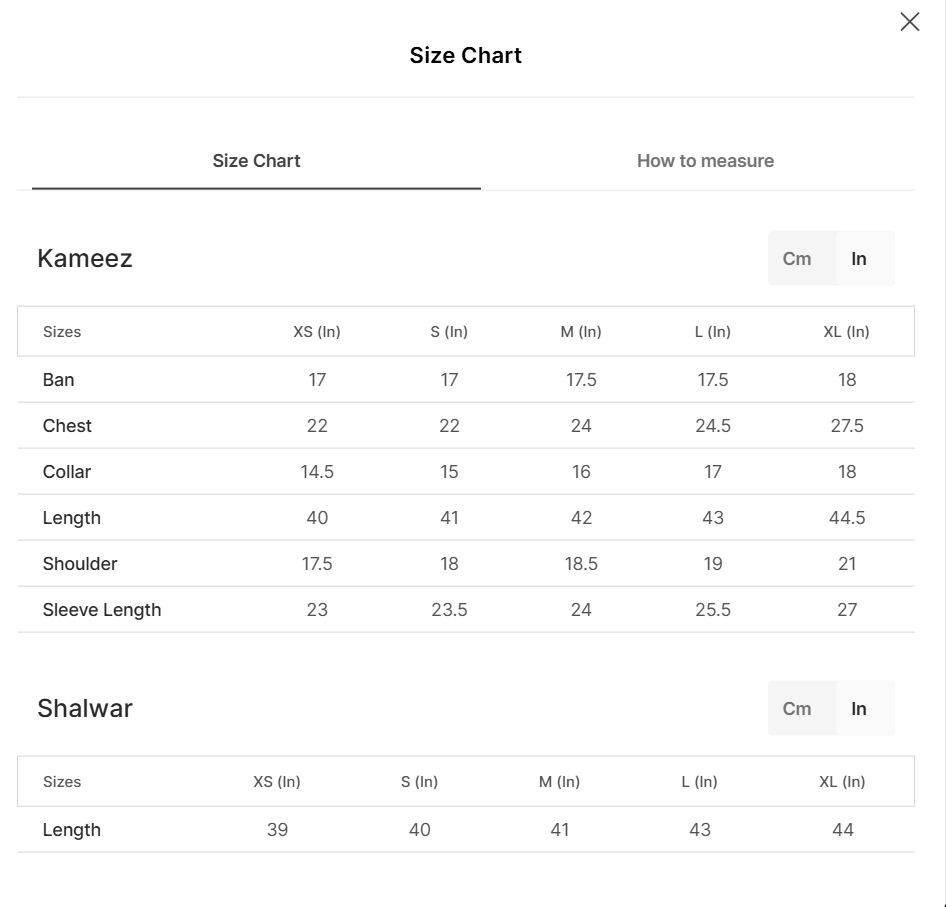Click the Shalwar XS length value 39
The height and width of the screenshot is (907, 946).
(278, 830)
